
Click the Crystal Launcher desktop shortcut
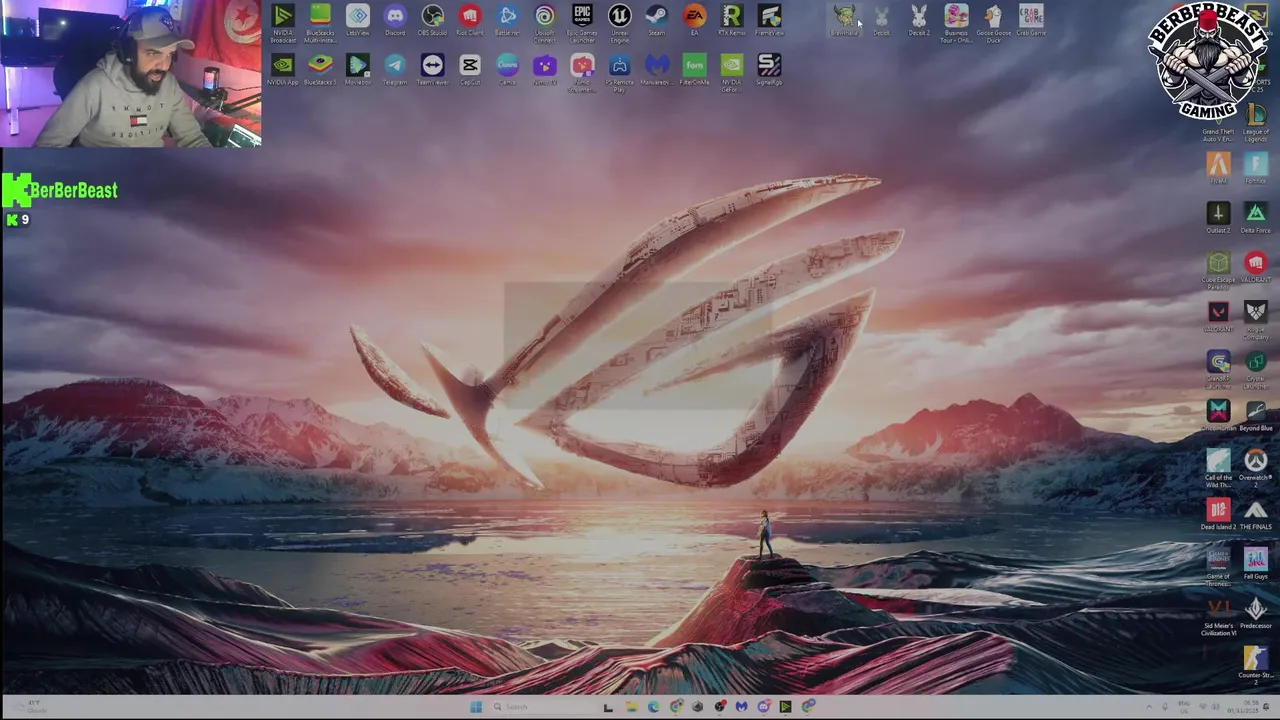[x=1256, y=370]
